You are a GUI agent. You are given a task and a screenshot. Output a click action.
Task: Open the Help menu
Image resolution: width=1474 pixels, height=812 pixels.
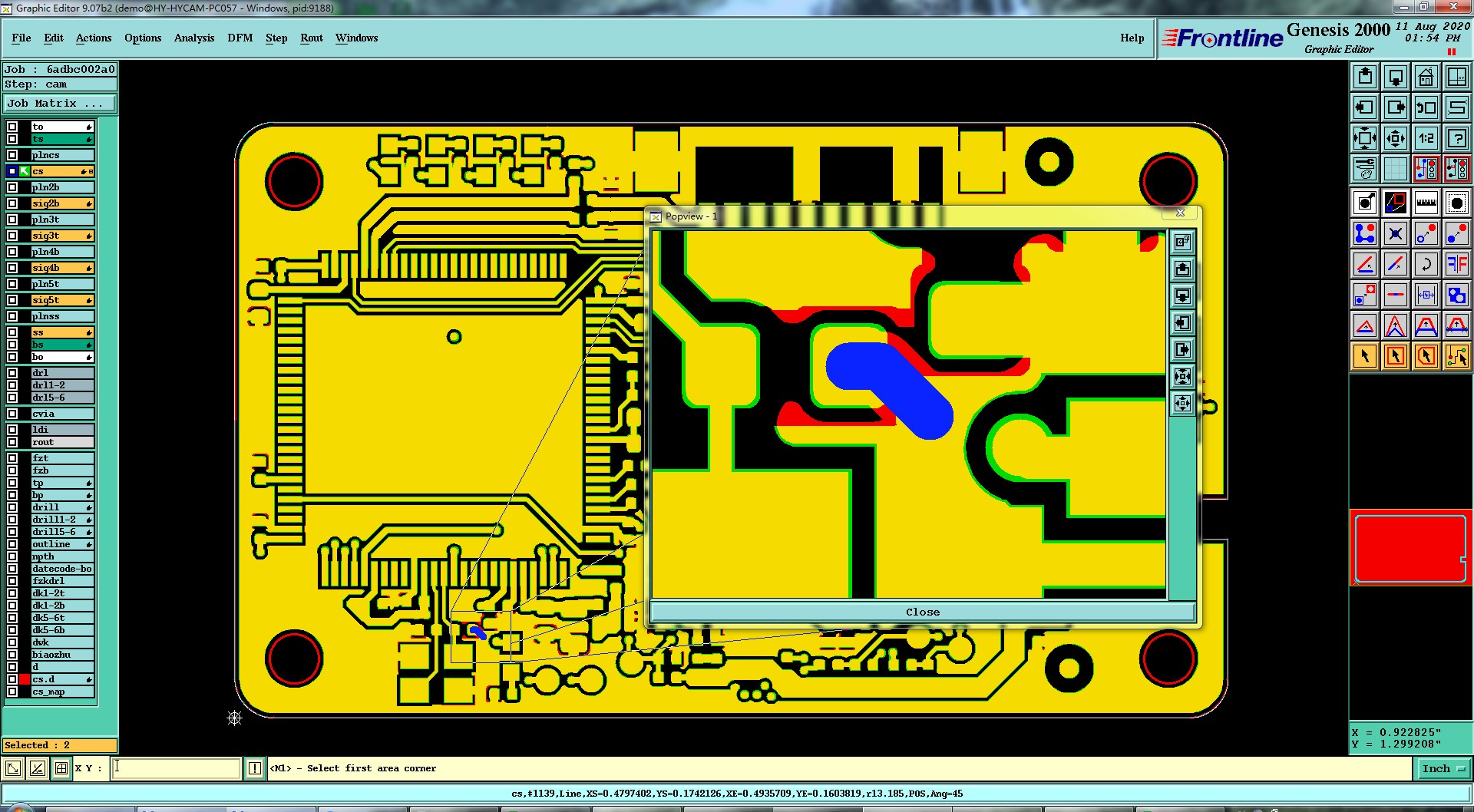tap(1132, 38)
